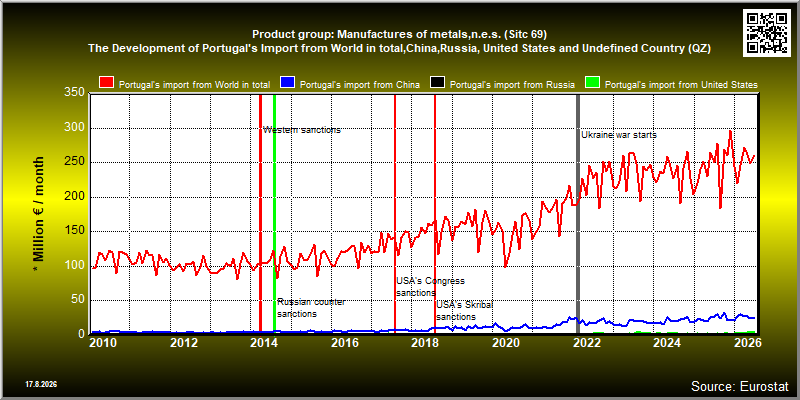The image size is (800, 400).
Task: Click the 'USA's Skribal sanctions' annotation
Action: pos(465,311)
